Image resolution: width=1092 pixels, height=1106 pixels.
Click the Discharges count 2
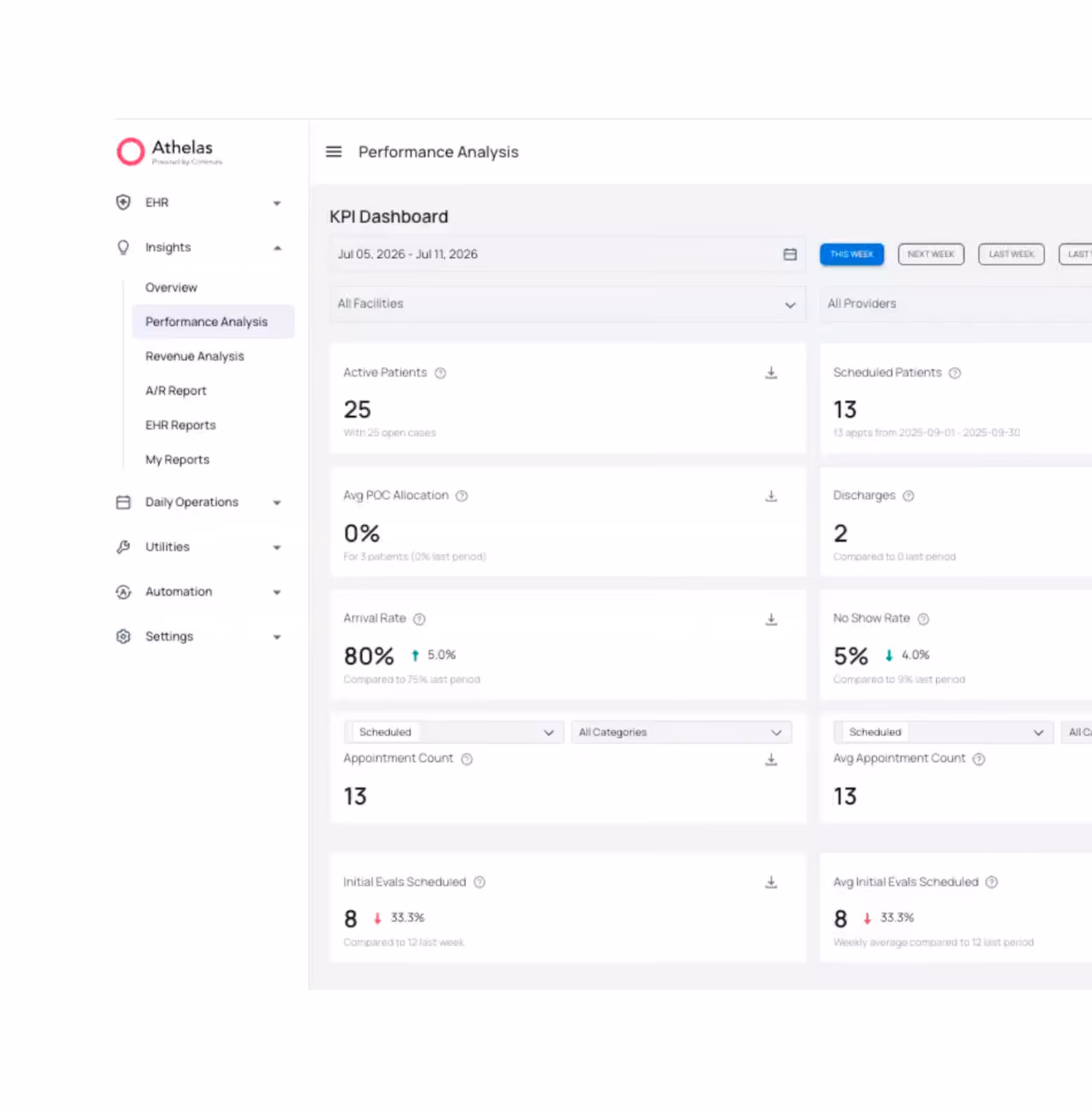[x=840, y=533]
